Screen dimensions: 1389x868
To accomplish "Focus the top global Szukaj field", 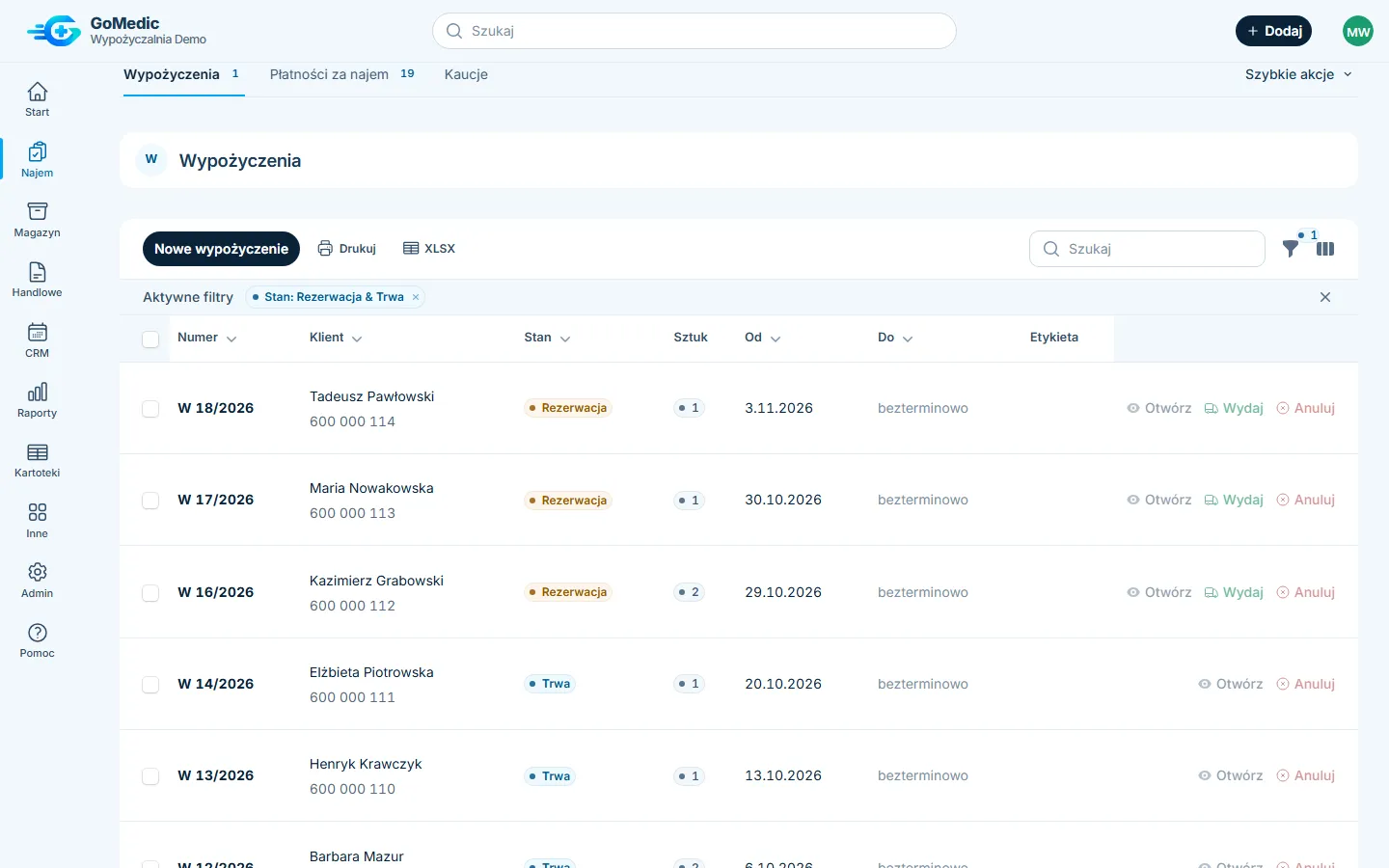I will [x=694, y=31].
